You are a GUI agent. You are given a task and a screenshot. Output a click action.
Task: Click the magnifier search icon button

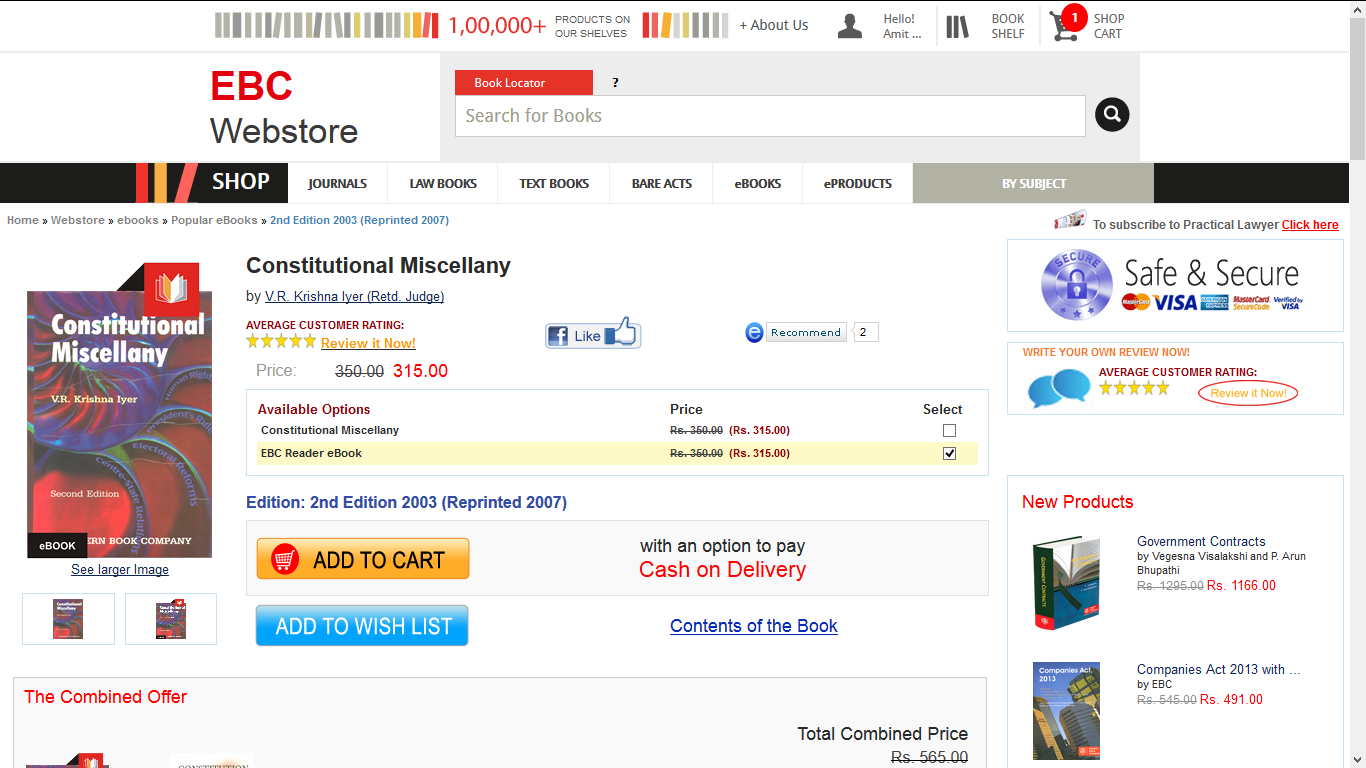(x=1112, y=115)
